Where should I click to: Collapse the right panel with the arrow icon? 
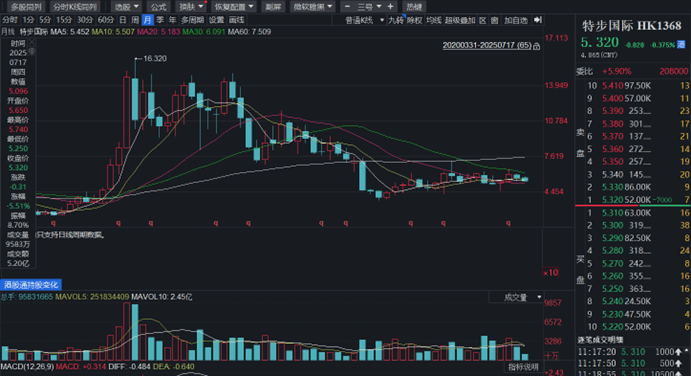537,20
